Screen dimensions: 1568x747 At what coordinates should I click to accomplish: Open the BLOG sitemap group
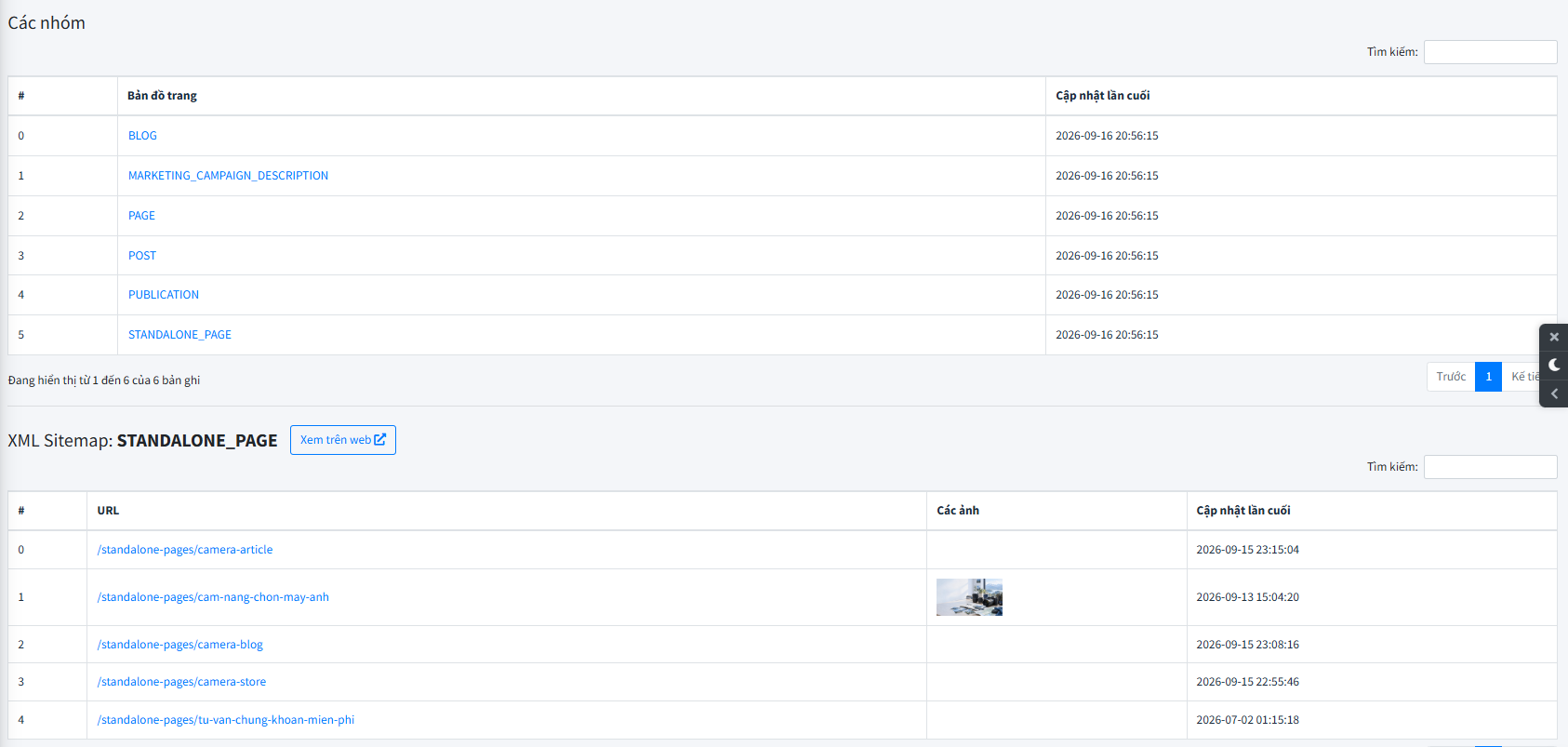point(142,136)
